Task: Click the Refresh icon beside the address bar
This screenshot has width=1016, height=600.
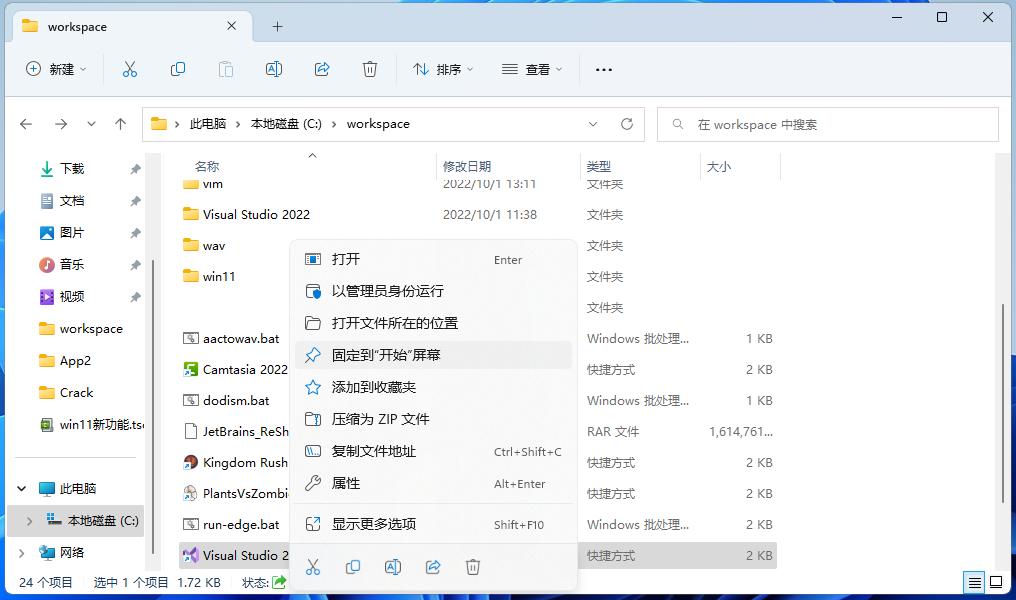Action: [x=628, y=123]
